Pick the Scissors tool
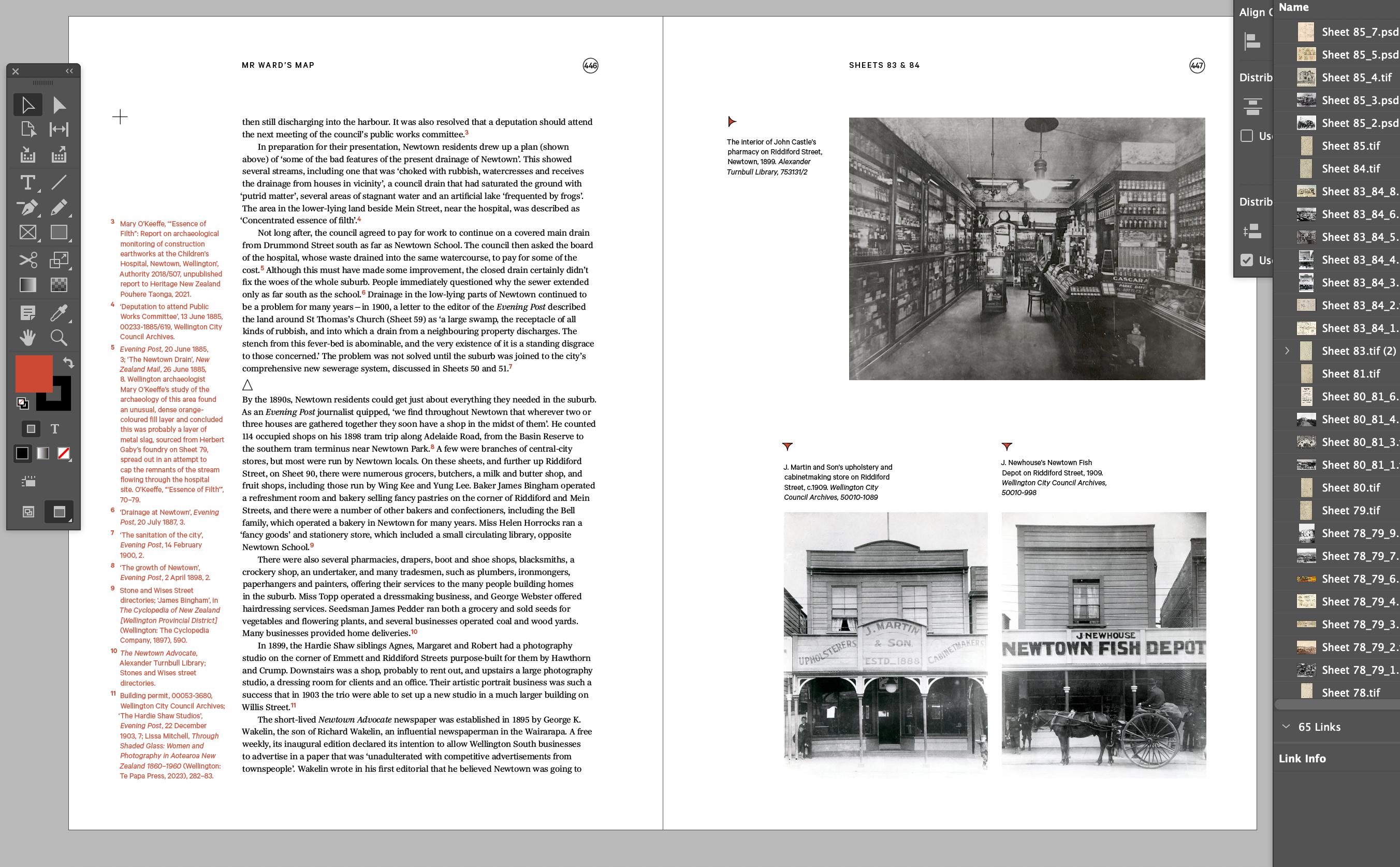 [27, 260]
